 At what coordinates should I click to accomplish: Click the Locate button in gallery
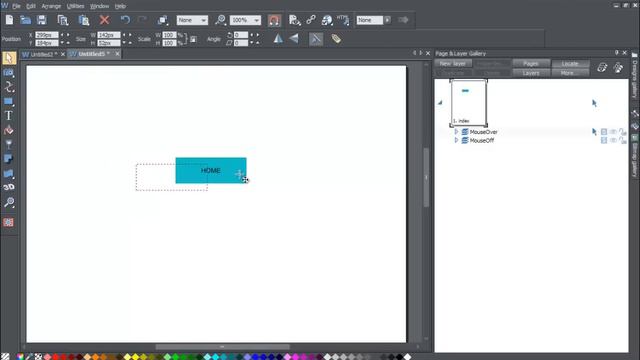pos(570,64)
